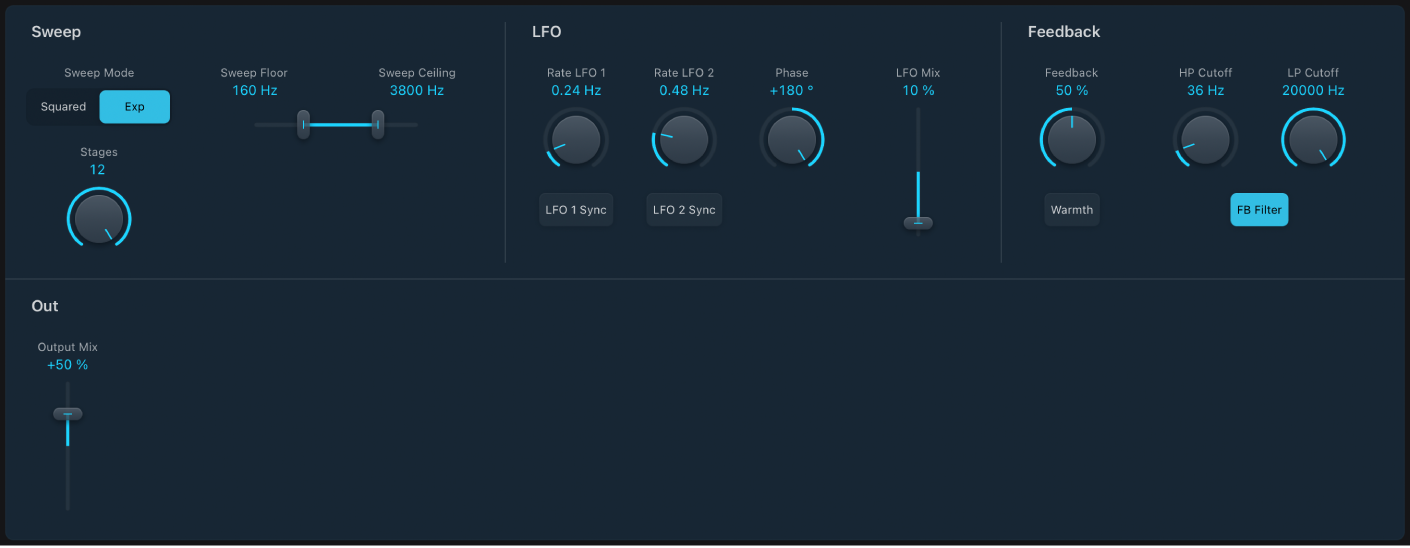Click the Output Mix slider handle

(68, 413)
